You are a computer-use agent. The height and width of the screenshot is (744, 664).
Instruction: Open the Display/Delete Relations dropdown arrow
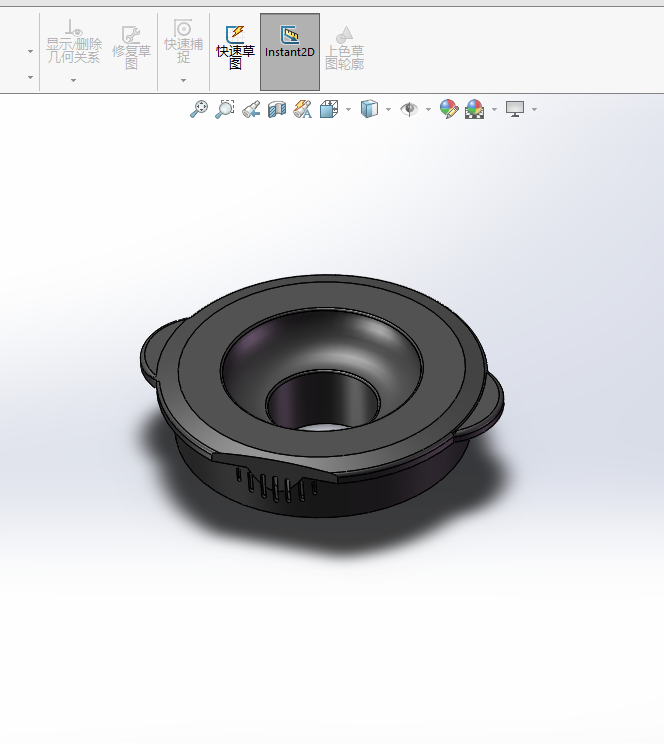tap(74, 81)
